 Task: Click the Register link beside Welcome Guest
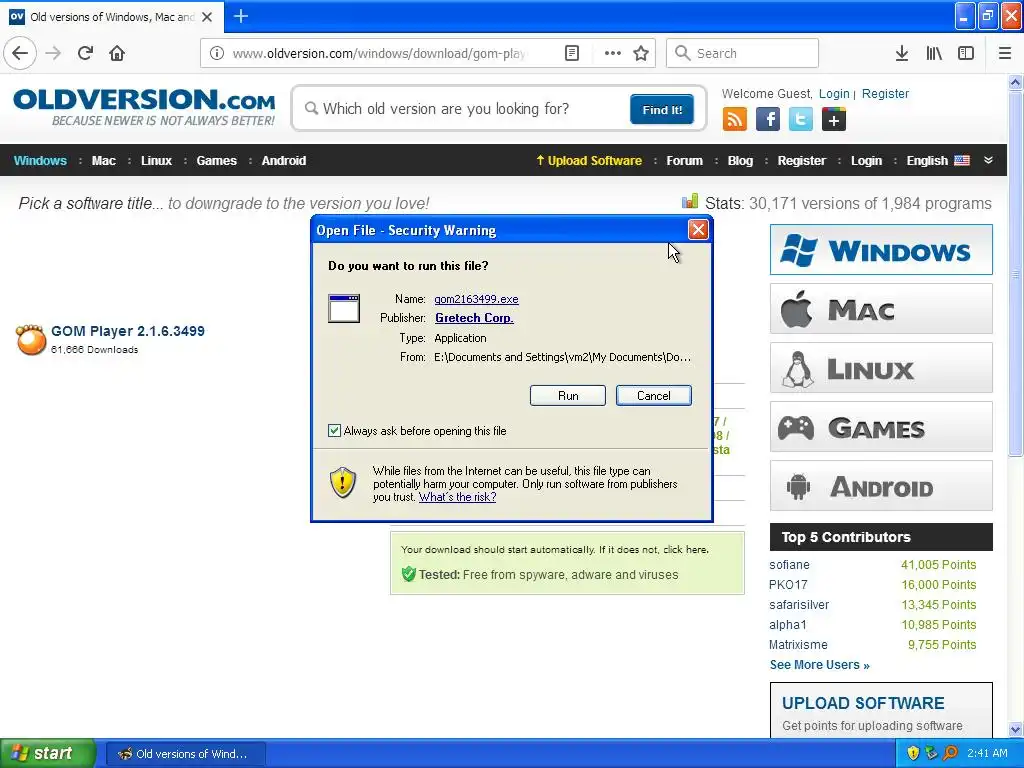coord(886,93)
